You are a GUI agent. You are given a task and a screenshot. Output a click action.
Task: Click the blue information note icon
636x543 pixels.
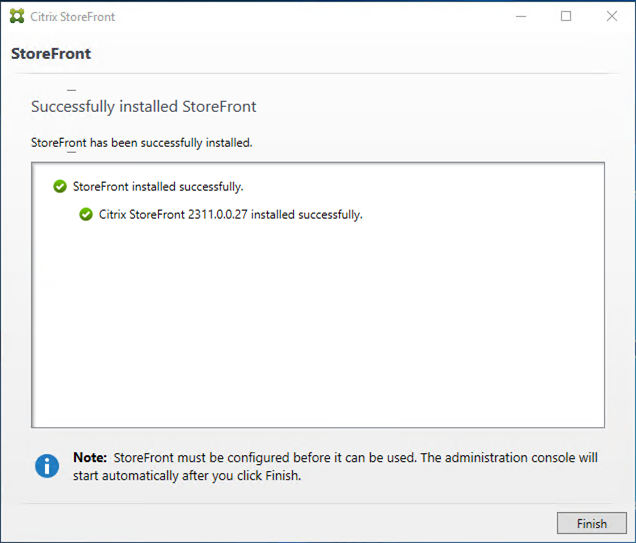click(x=47, y=466)
